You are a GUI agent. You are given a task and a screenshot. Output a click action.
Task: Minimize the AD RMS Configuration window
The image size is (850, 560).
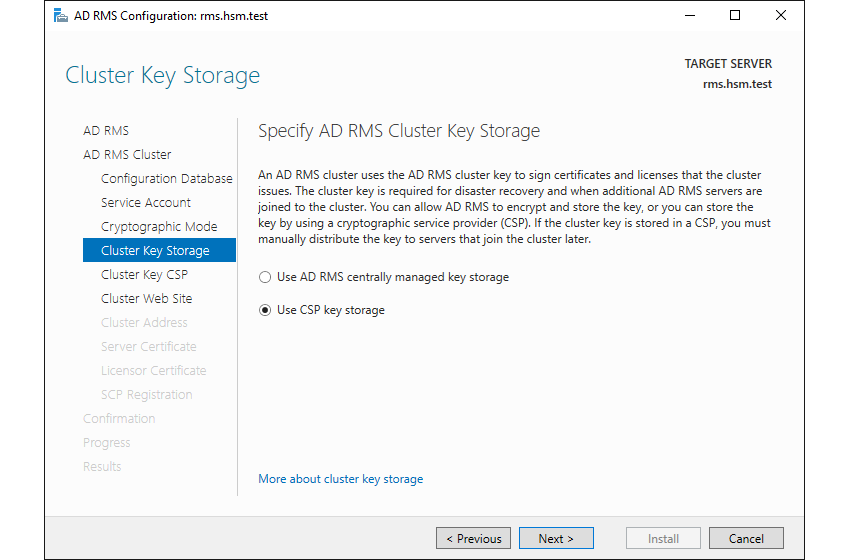pos(690,15)
